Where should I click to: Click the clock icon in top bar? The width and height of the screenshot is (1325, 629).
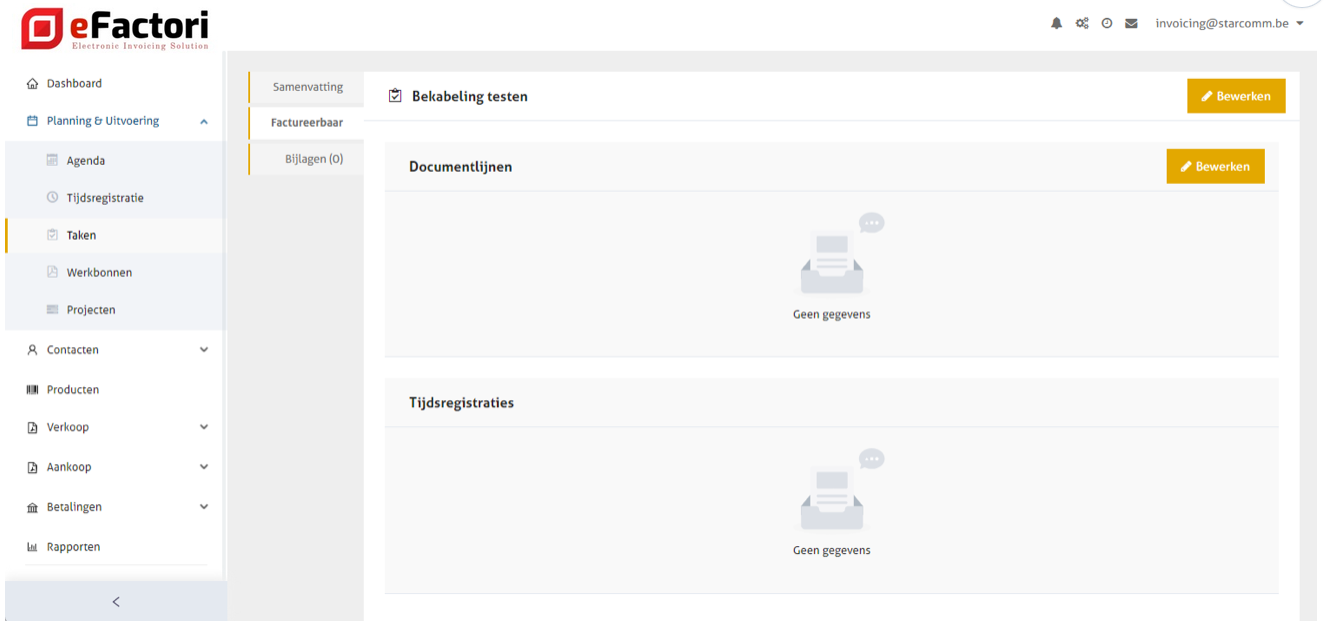pyautogui.click(x=1107, y=23)
